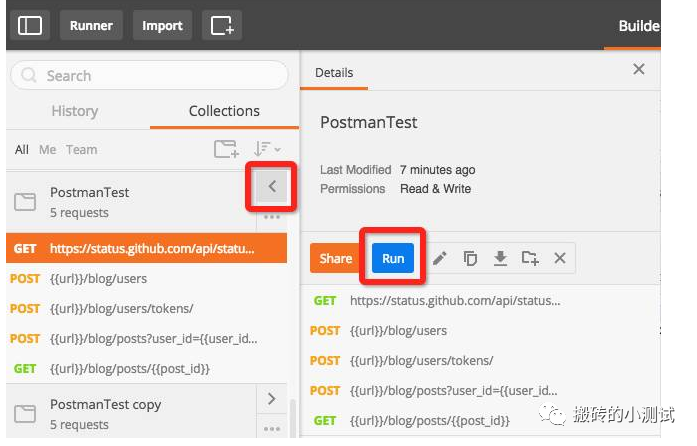This screenshot has width=697, height=446.
Task: Add folder to collection icon
Action: tap(530, 258)
